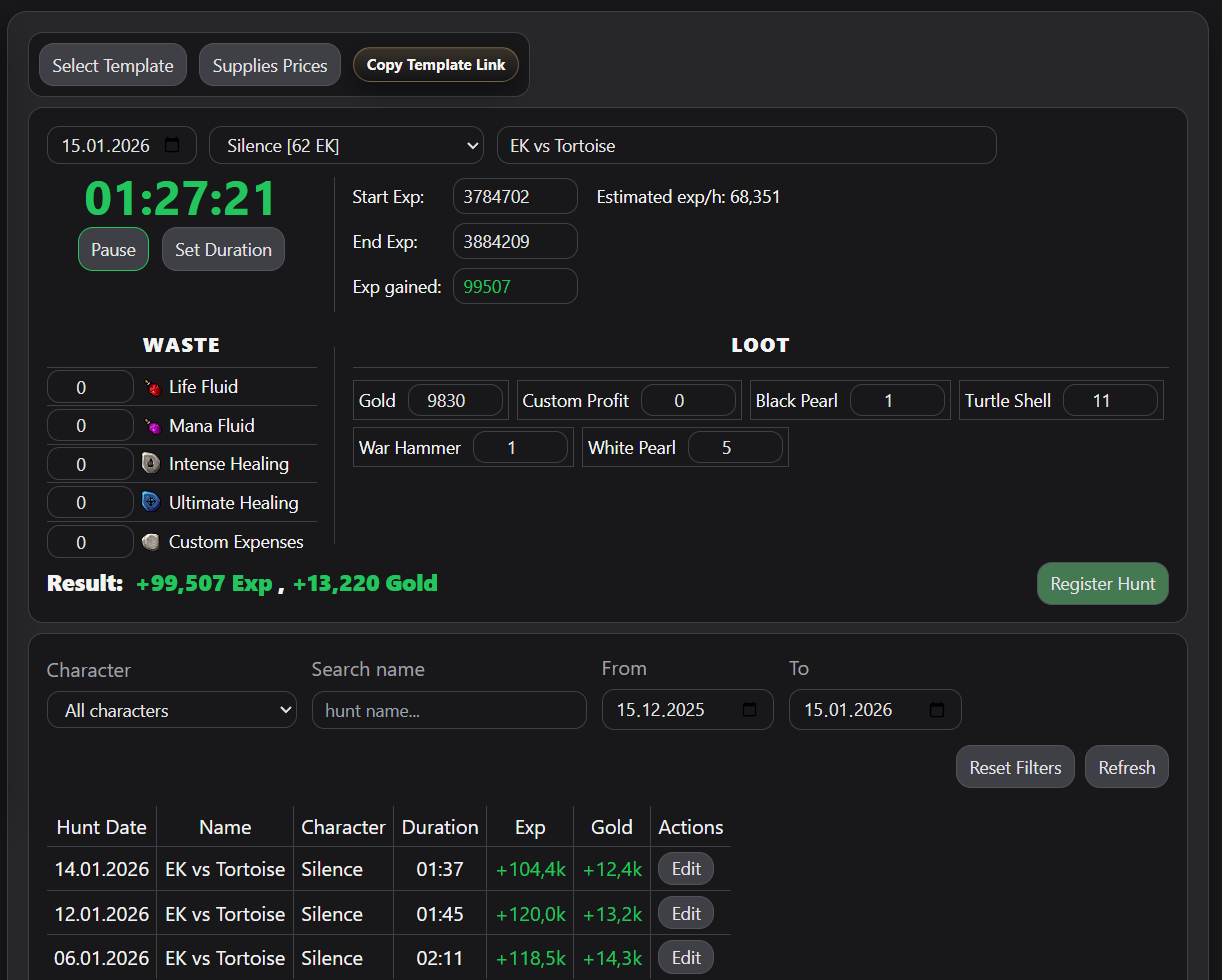Viewport: 1222px width, 980px height.
Task: Open calendar icon in To date field
Action: pos(937,710)
